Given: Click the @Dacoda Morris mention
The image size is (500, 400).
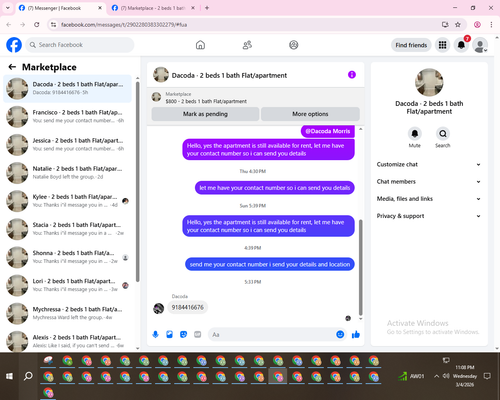Looking at the screenshot, I should (328, 131).
